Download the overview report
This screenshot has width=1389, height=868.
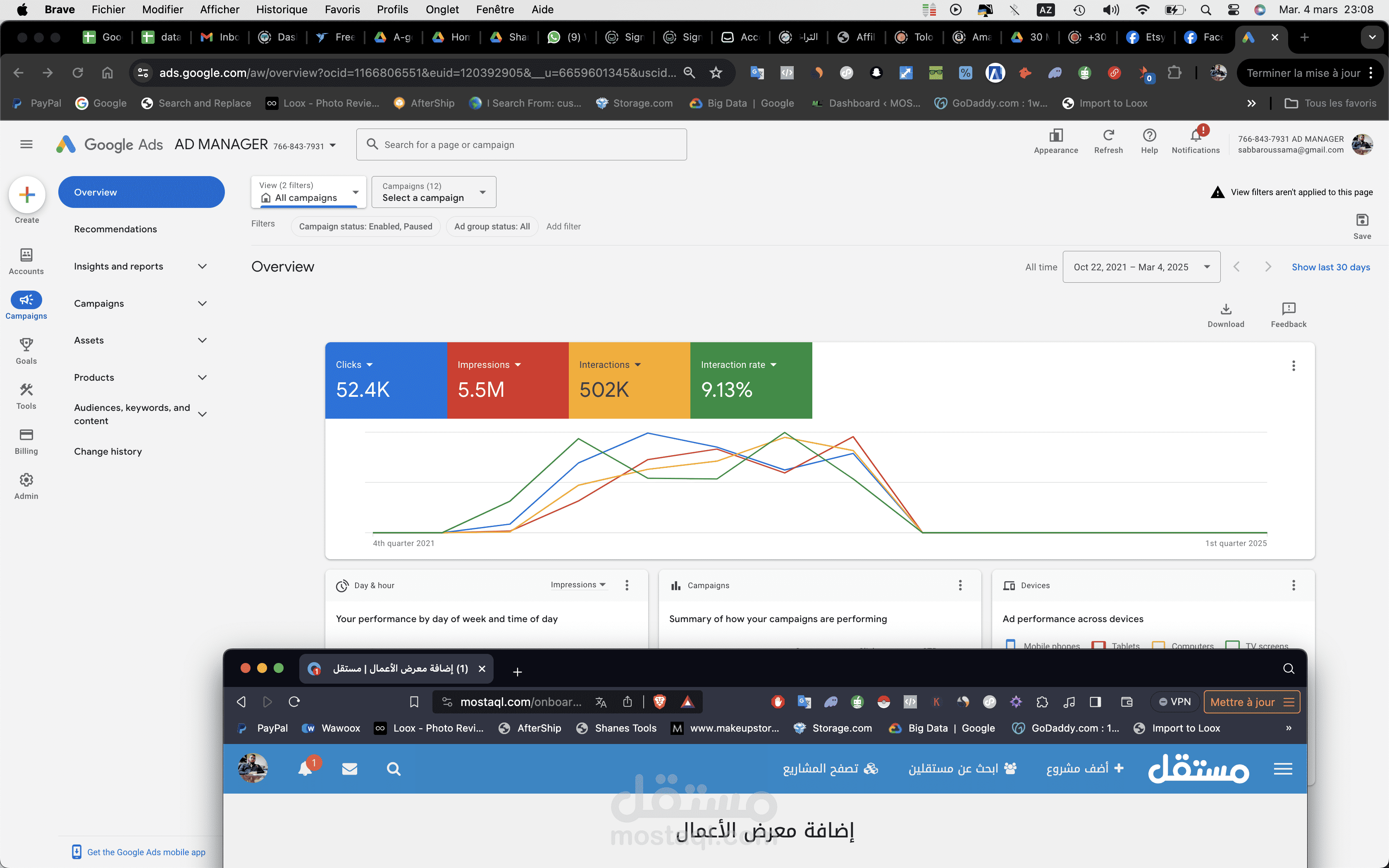pyautogui.click(x=1226, y=315)
